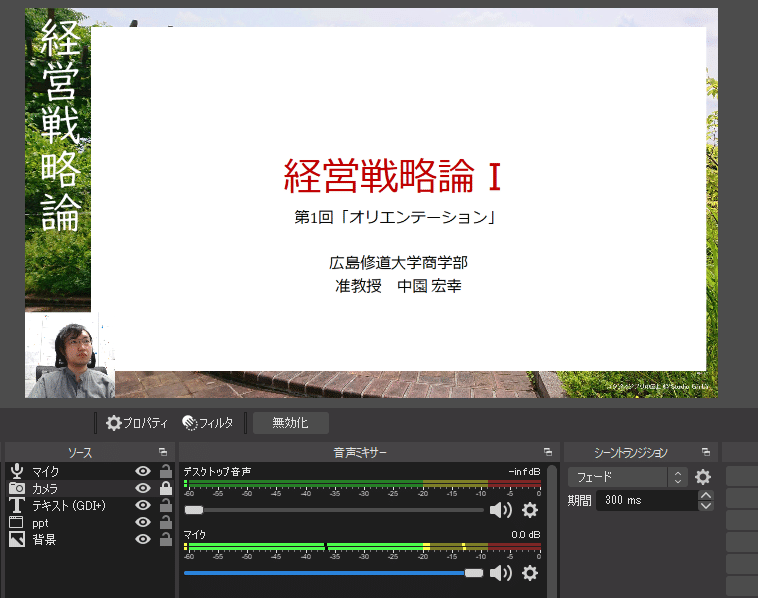Viewport: 758px width, 598px height.
Task: Select the マイク source name in ソース list
Action: click(45, 471)
